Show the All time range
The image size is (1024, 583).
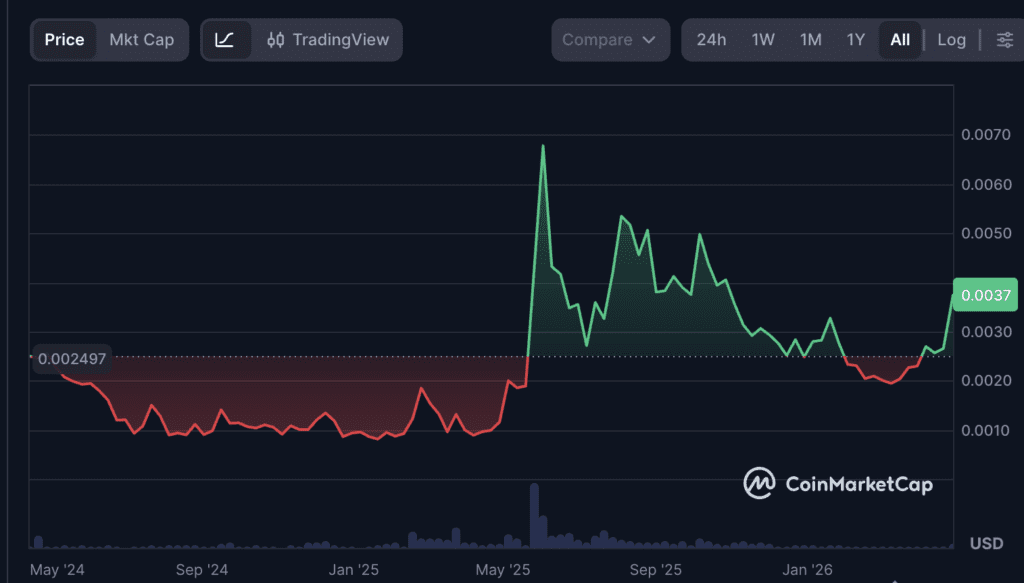tap(900, 40)
